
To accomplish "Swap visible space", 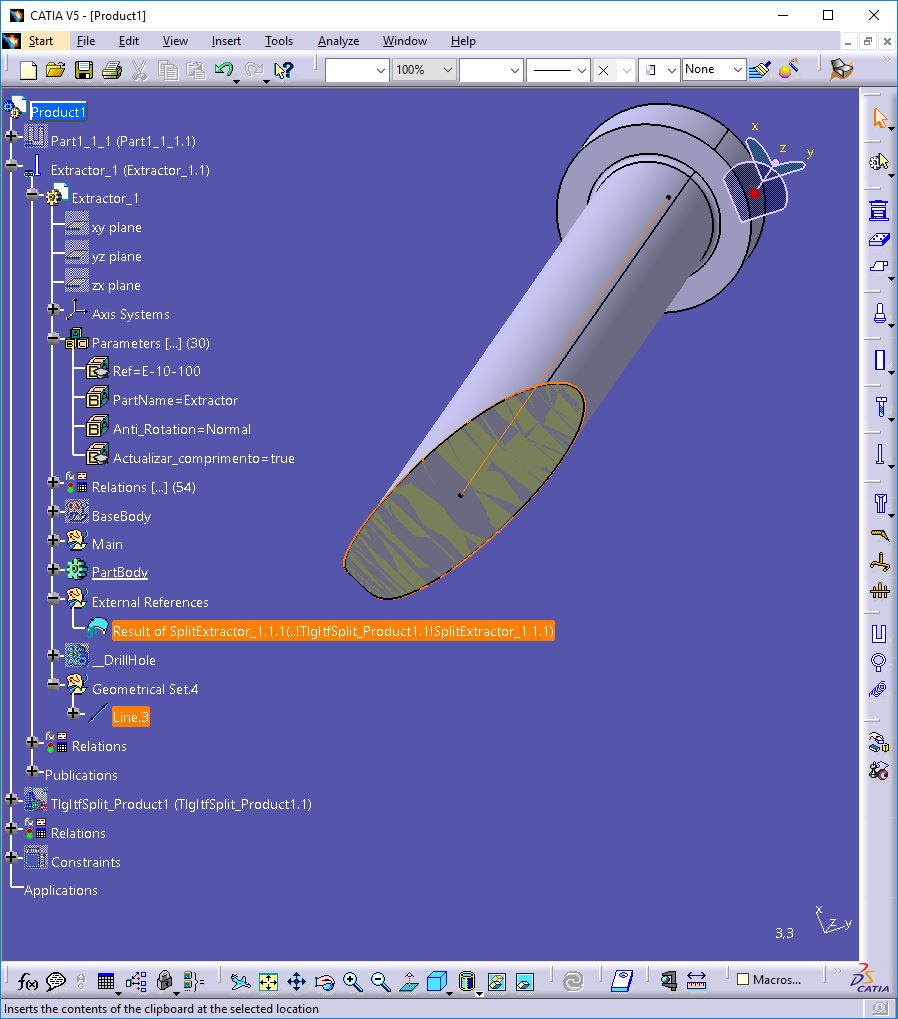I will 524,981.
